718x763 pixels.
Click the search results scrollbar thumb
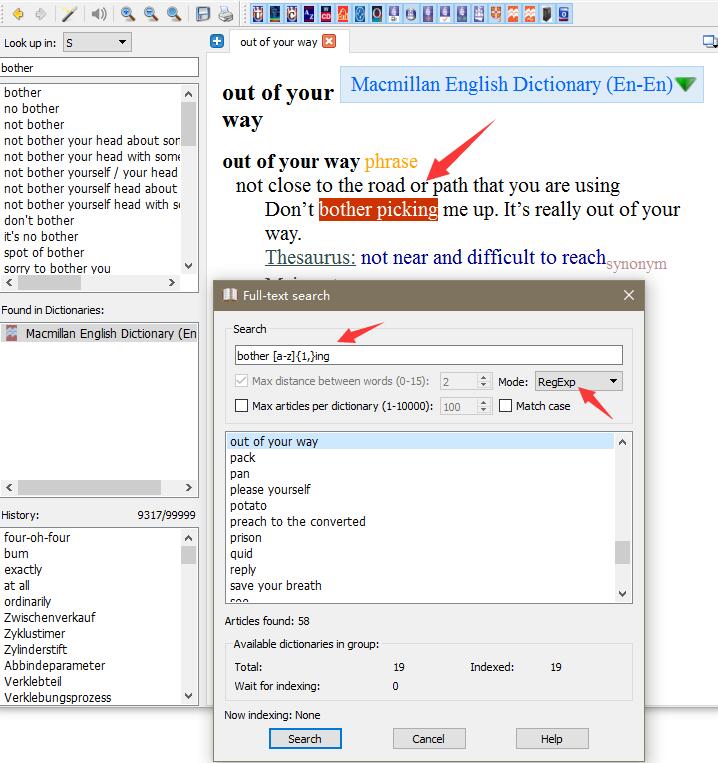[x=622, y=552]
